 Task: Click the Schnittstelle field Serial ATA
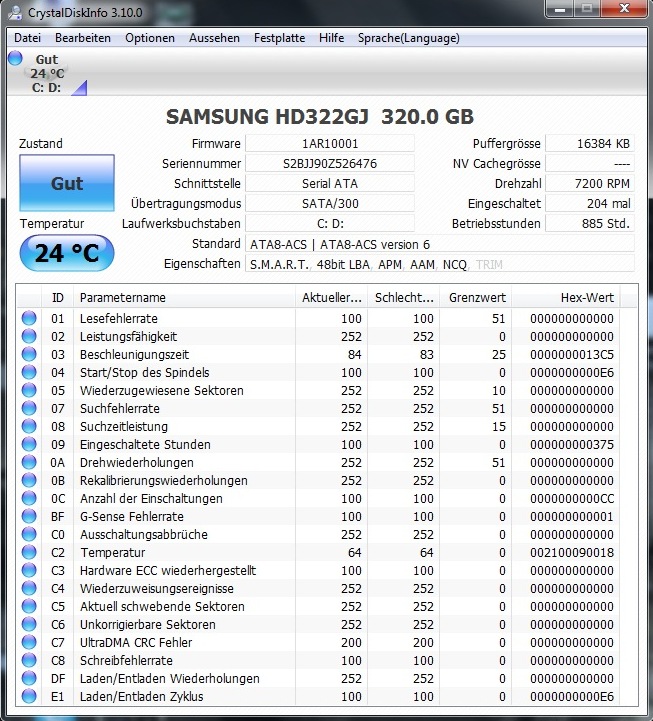pos(330,183)
